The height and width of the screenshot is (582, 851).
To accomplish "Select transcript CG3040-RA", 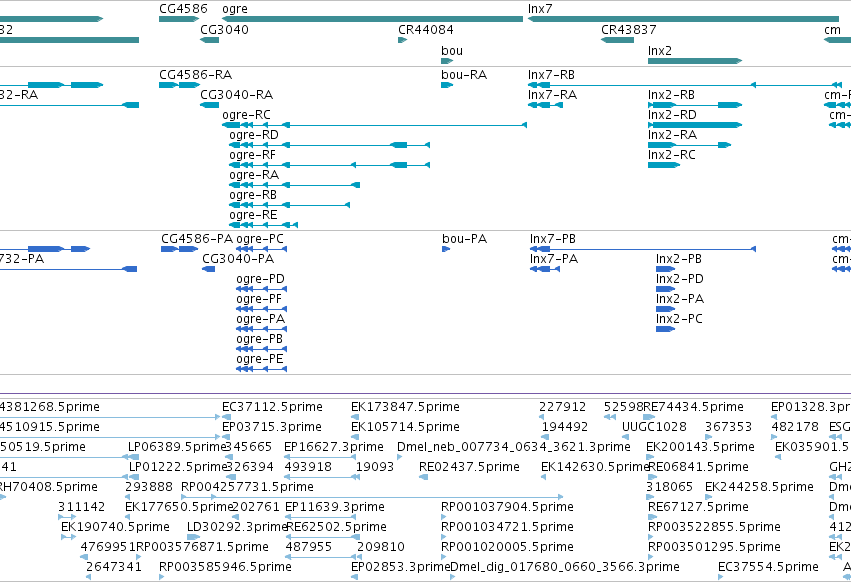I will (209, 105).
